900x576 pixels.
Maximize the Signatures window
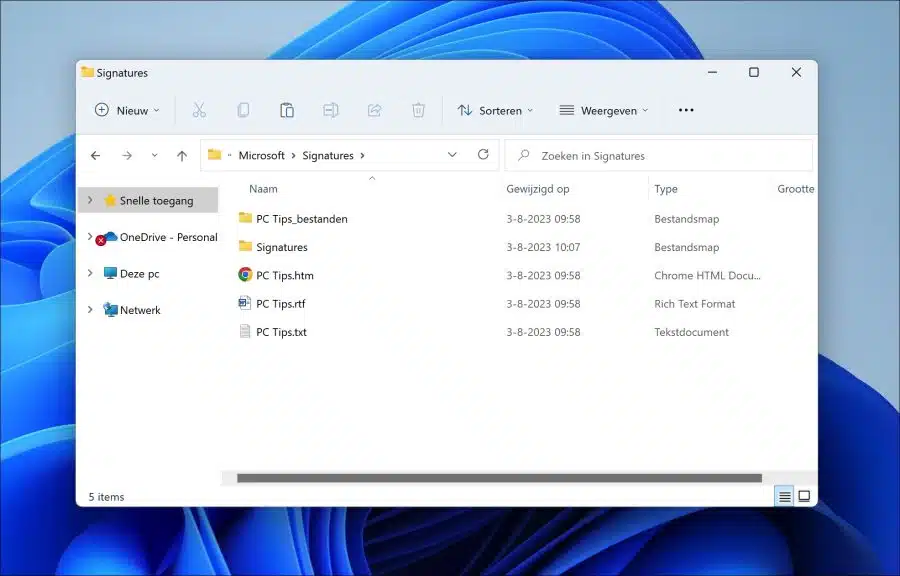[754, 72]
